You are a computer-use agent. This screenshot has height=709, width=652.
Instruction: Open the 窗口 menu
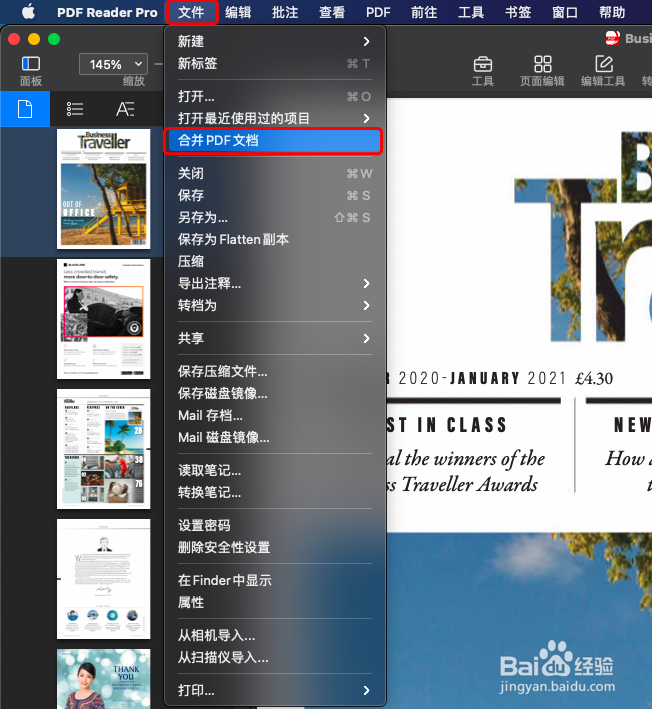pos(565,12)
